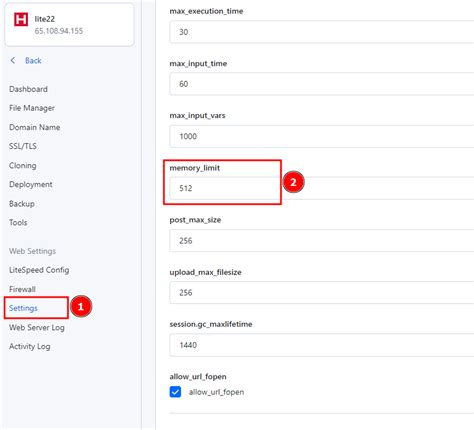
Task: Click the back chevron arrow icon
Action: [x=13, y=60]
